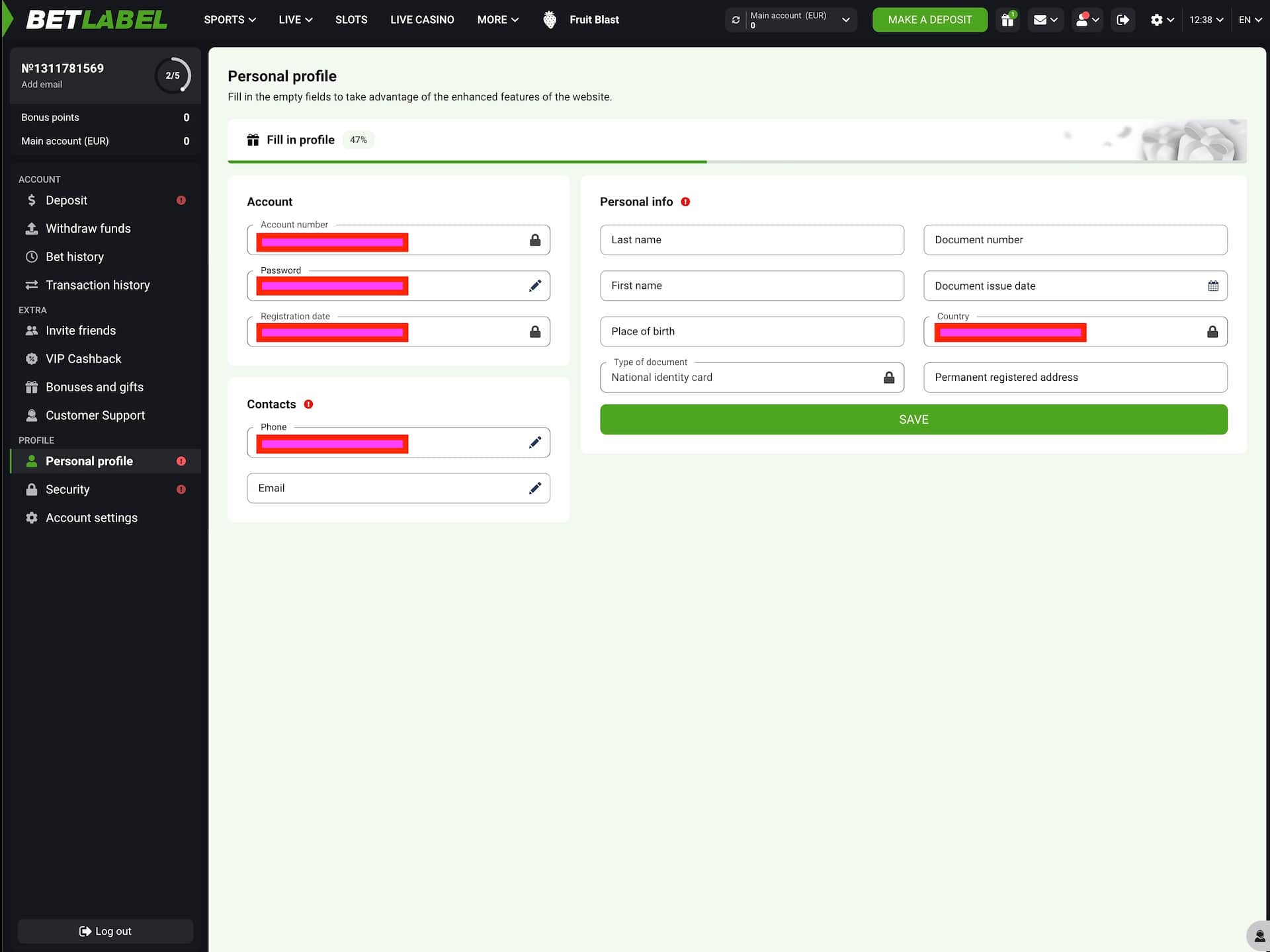This screenshot has width=1270, height=952.
Task: Click the gift bonuses icon in header
Action: coord(1007,20)
